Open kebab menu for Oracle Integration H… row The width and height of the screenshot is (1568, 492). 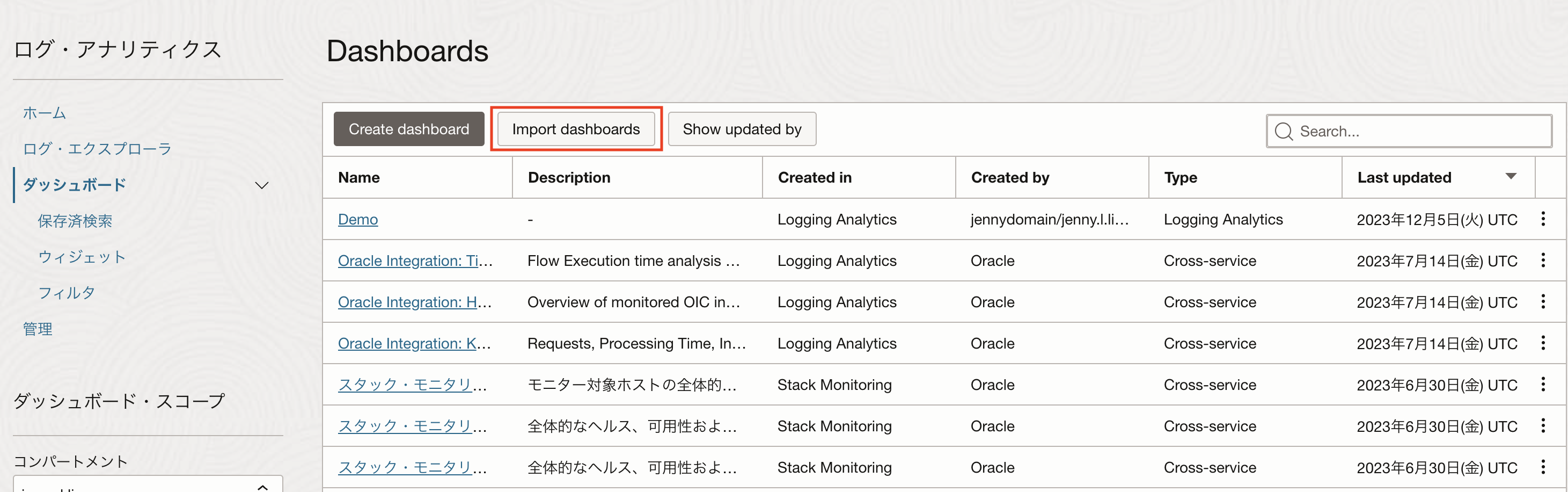tap(1542, 302)
